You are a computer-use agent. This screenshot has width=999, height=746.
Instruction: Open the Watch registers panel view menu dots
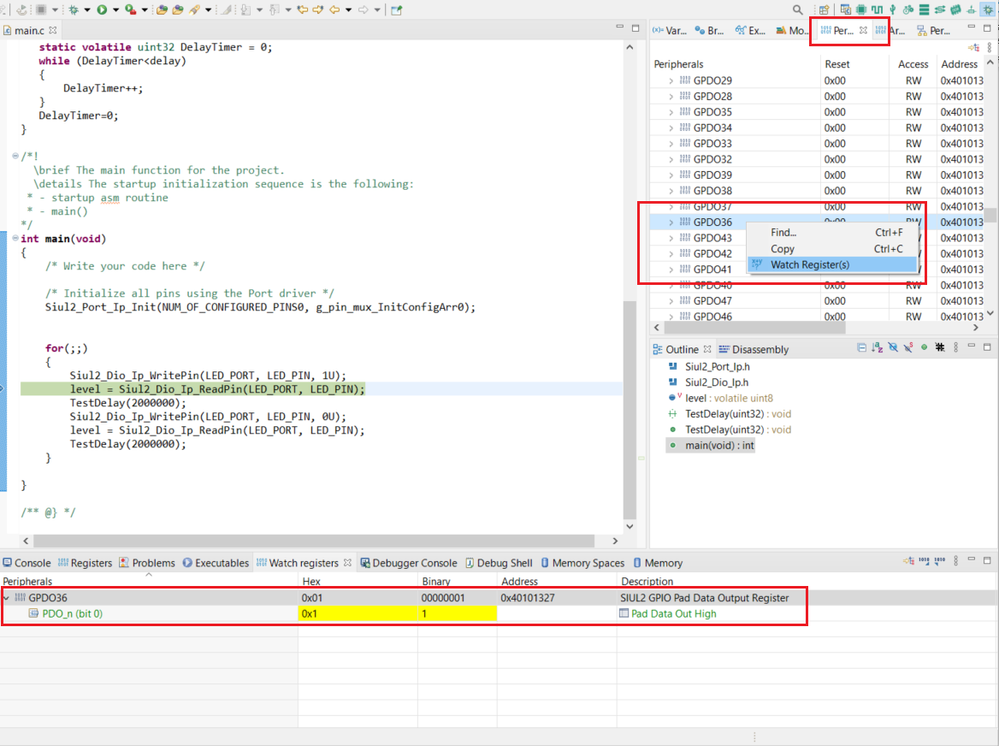coord(956,561)
